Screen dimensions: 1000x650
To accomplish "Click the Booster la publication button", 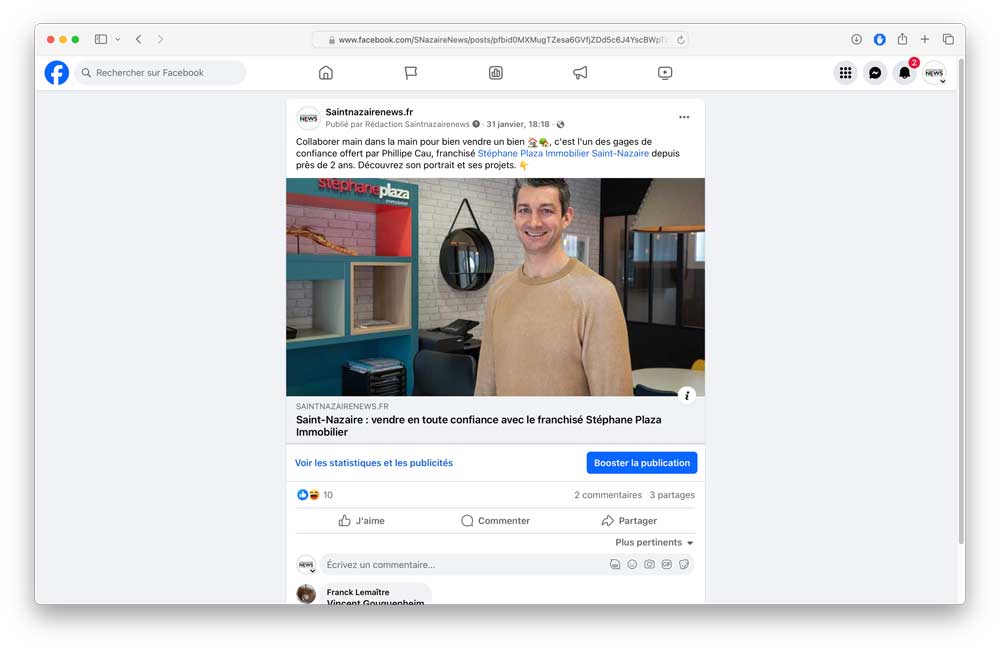I will (642, 462).
